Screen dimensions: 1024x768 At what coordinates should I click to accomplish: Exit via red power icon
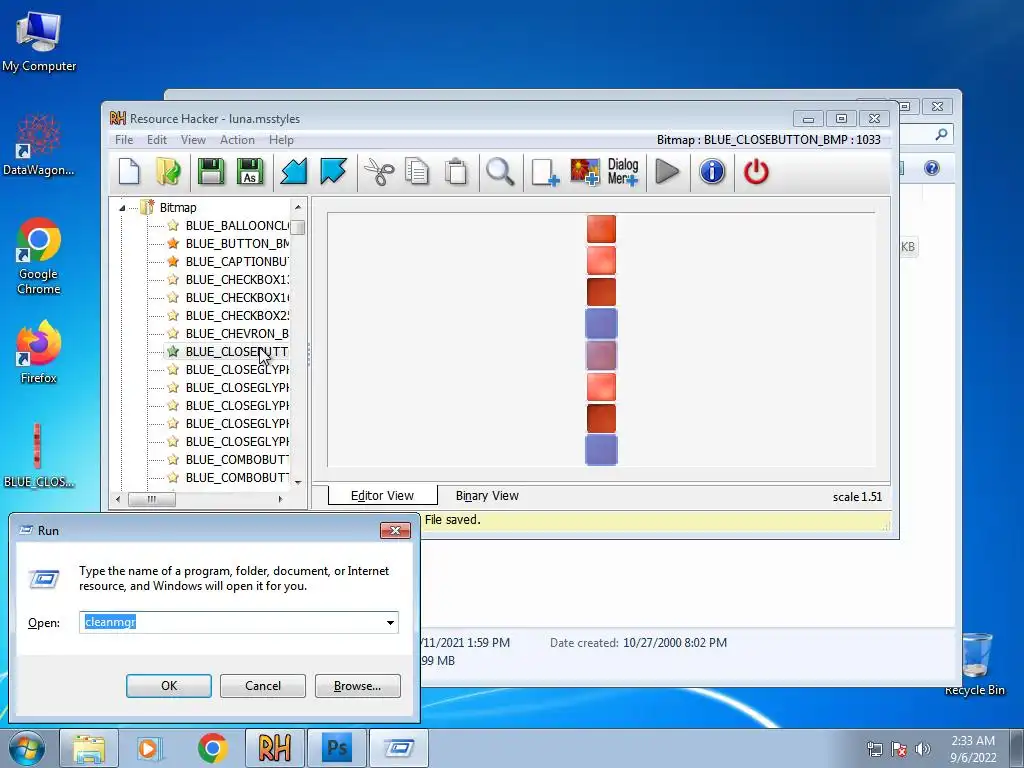756,172
